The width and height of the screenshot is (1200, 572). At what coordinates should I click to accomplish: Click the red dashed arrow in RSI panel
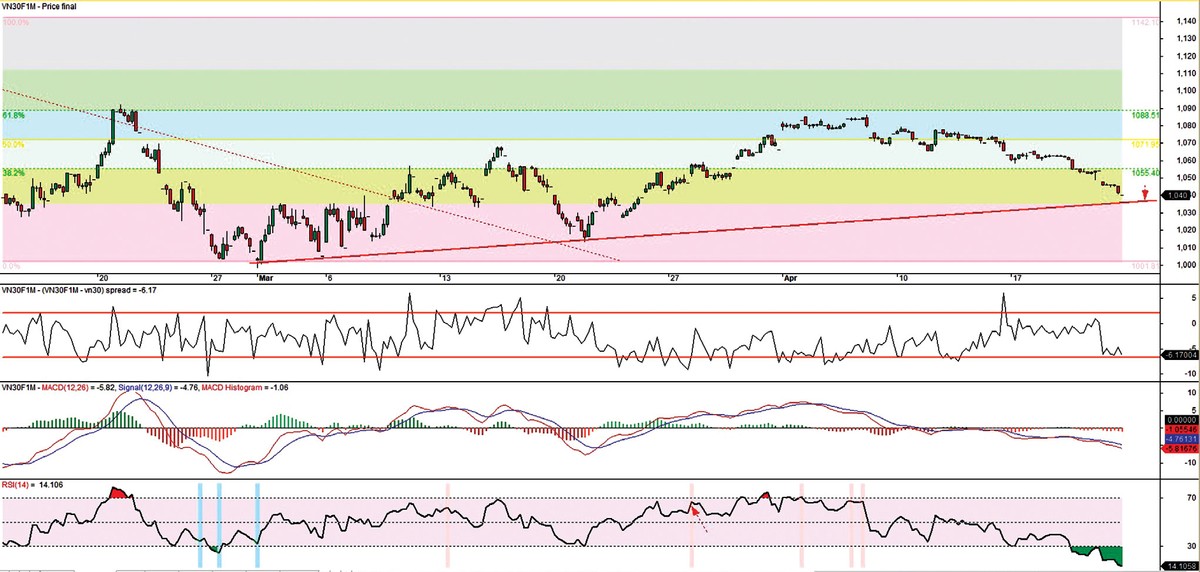click(x=699, y=490)
